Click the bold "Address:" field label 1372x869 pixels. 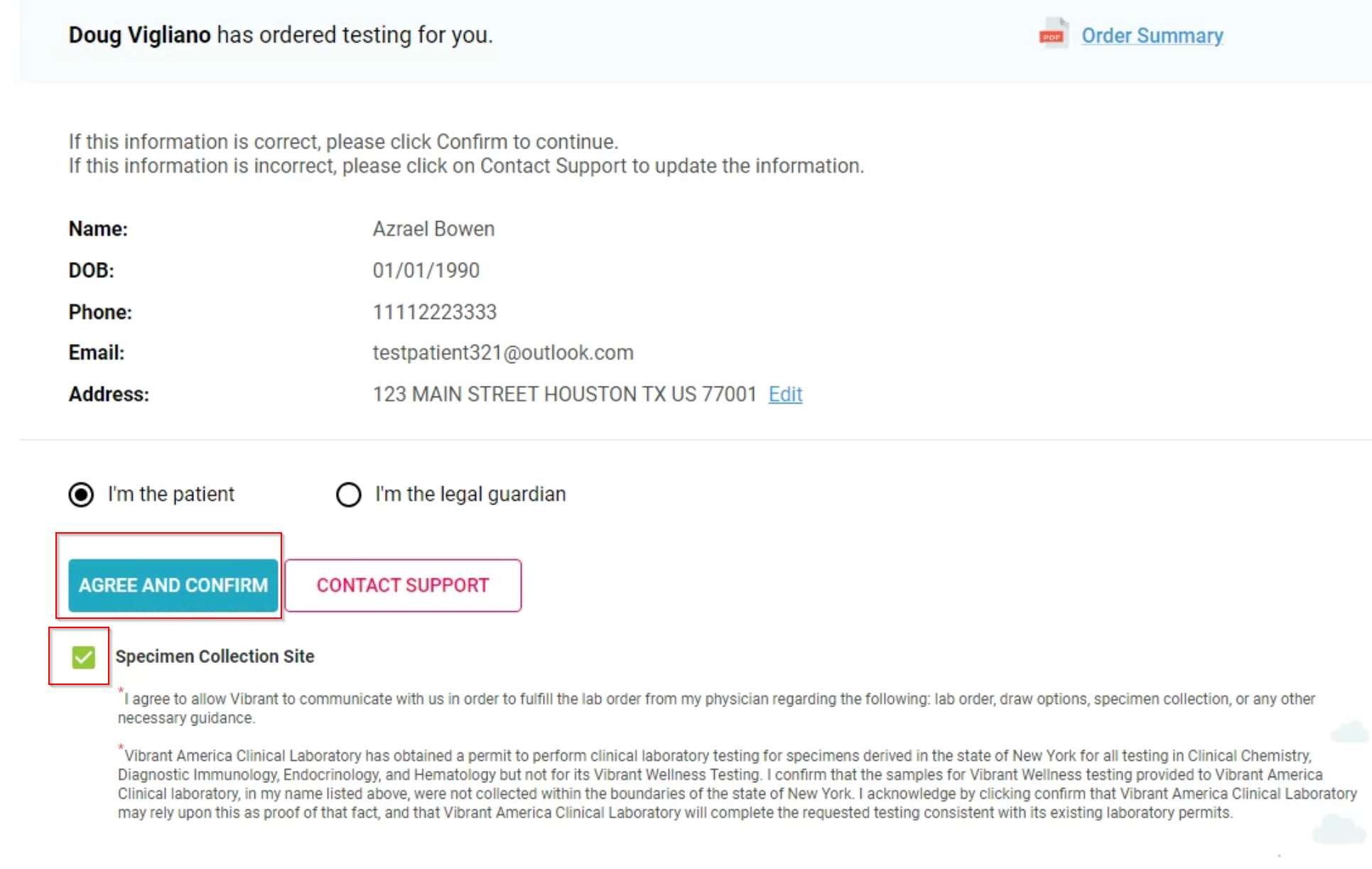pos(109,394)
